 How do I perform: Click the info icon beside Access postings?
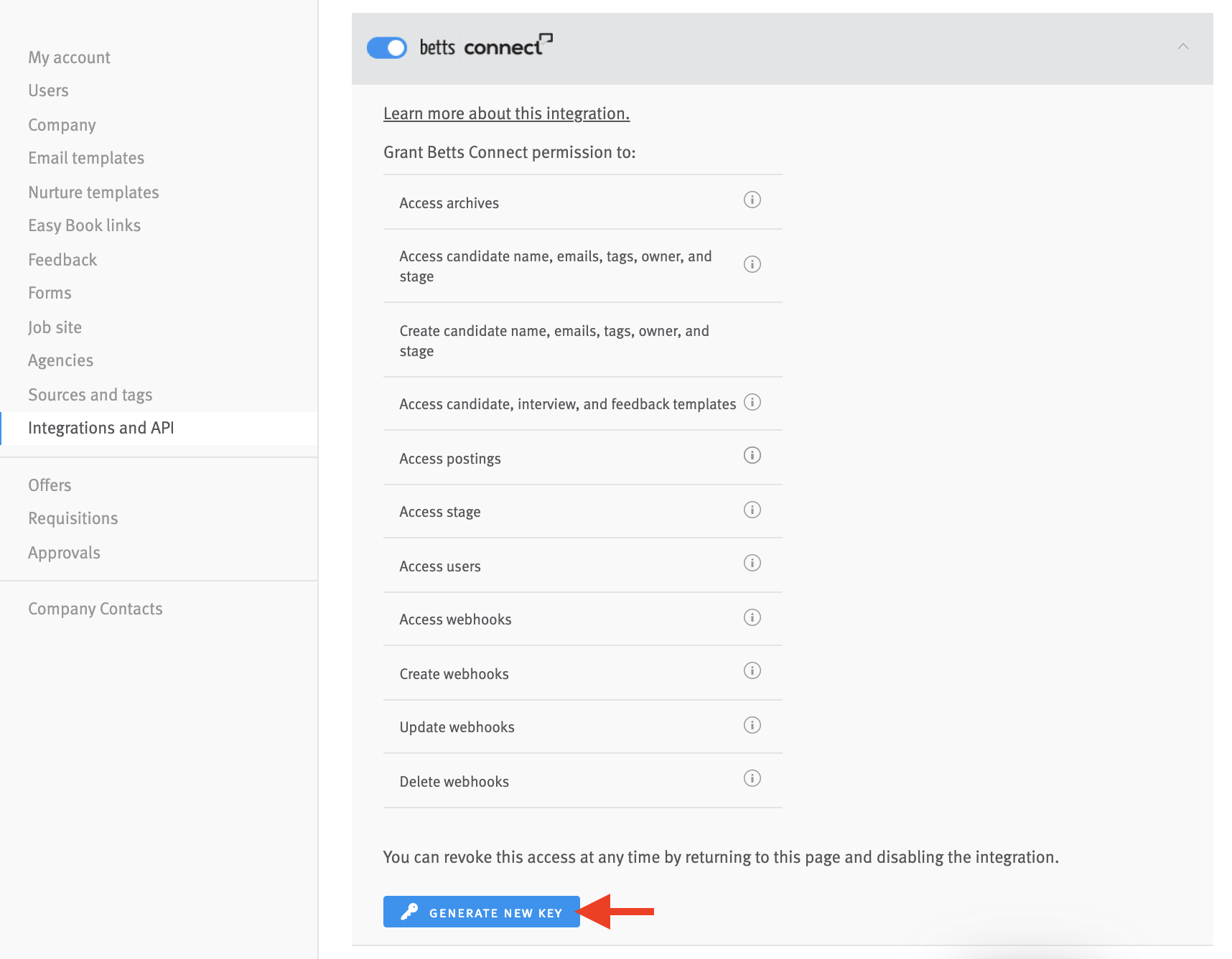752,455
